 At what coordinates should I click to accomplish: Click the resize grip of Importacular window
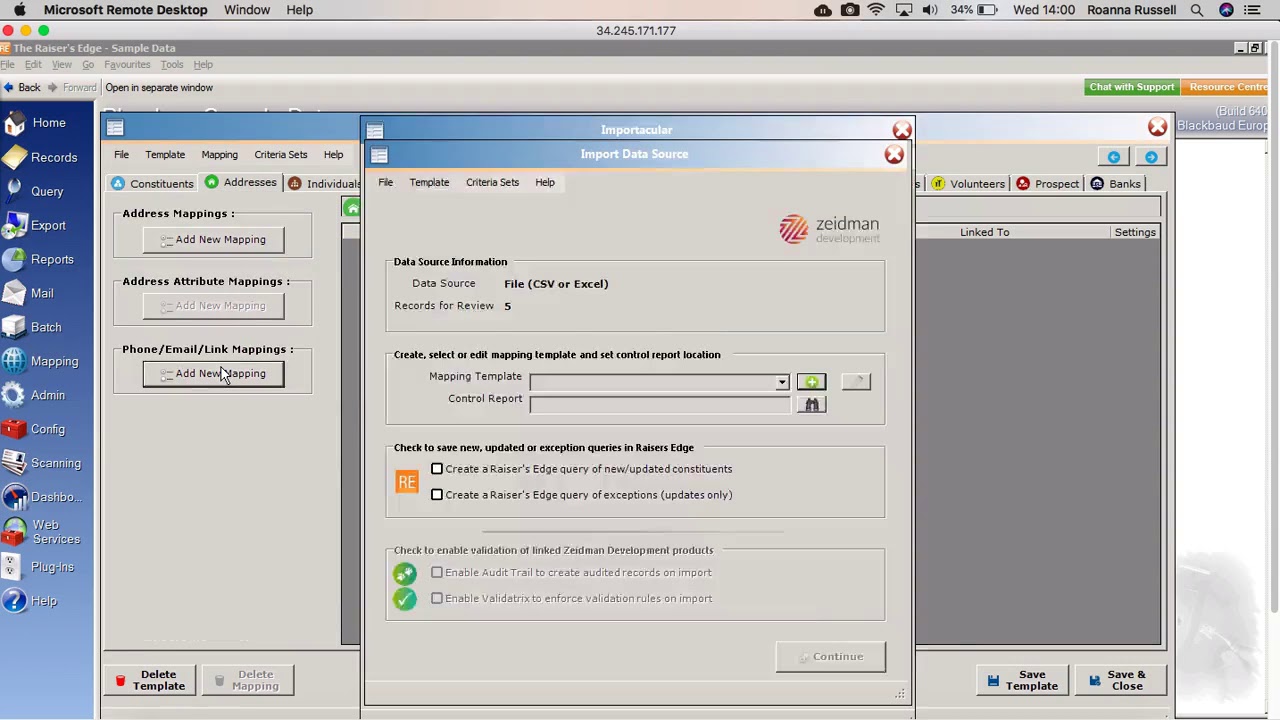click(900, 694)
